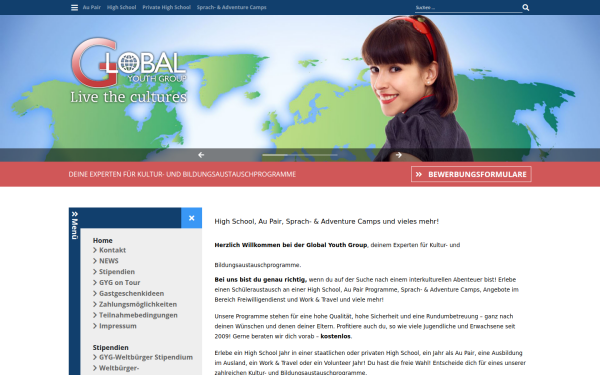Click the vertical Menü label
Screen dimensions: 600x375
[75, 229]
